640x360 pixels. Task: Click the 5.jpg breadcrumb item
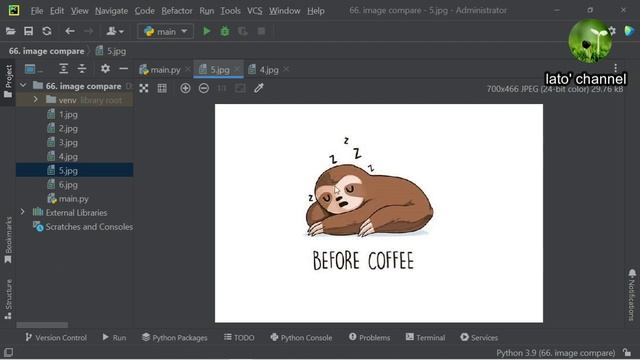(x=111, y=51)
